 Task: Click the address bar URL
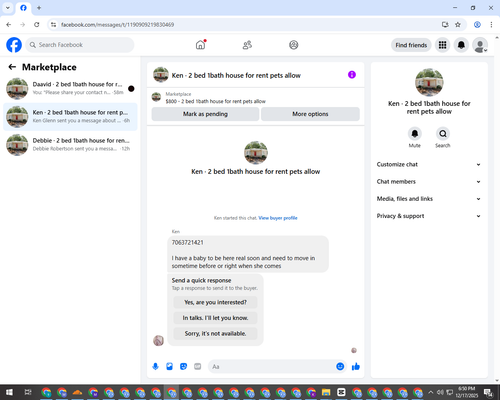[117, 25]
